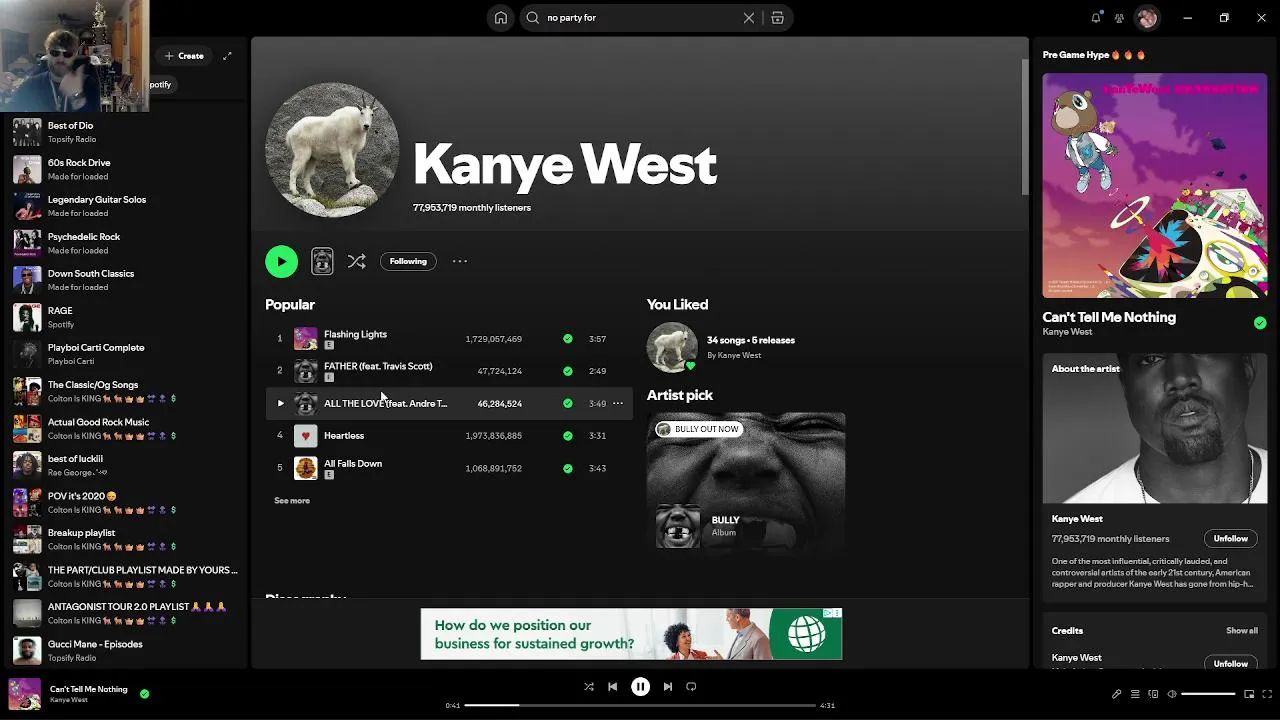Click Unfollow in About the artist card
The image size is (1280, 720).
(1231, 539)
